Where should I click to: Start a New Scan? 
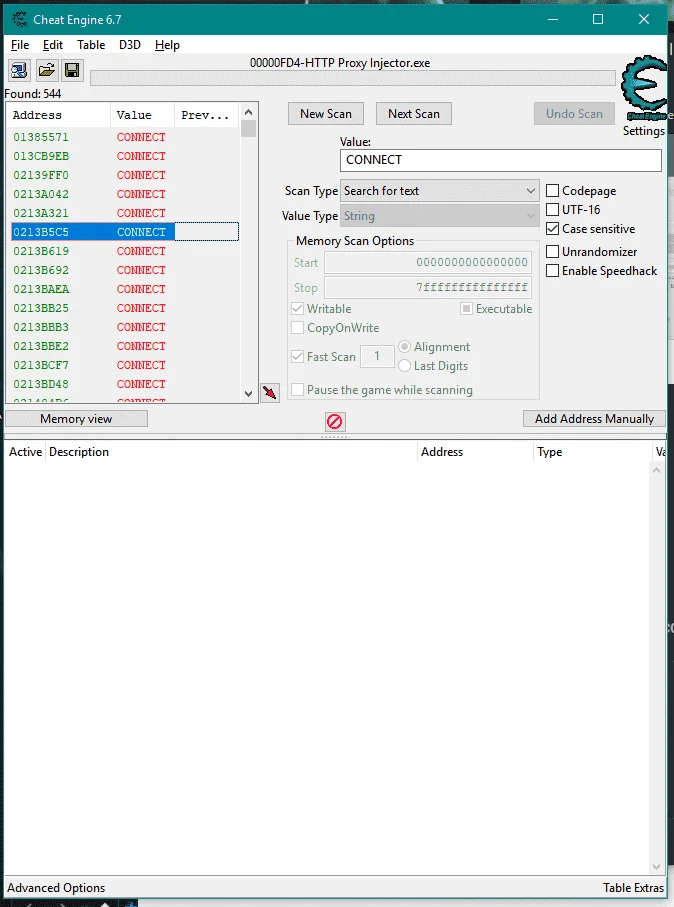[326, 114]
